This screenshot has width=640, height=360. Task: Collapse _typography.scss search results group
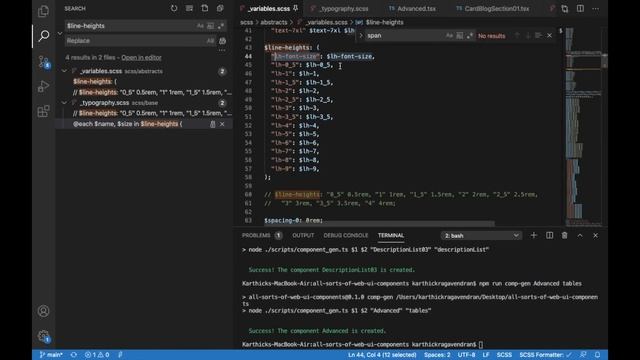pyautogui.click(x=64, y=103)
